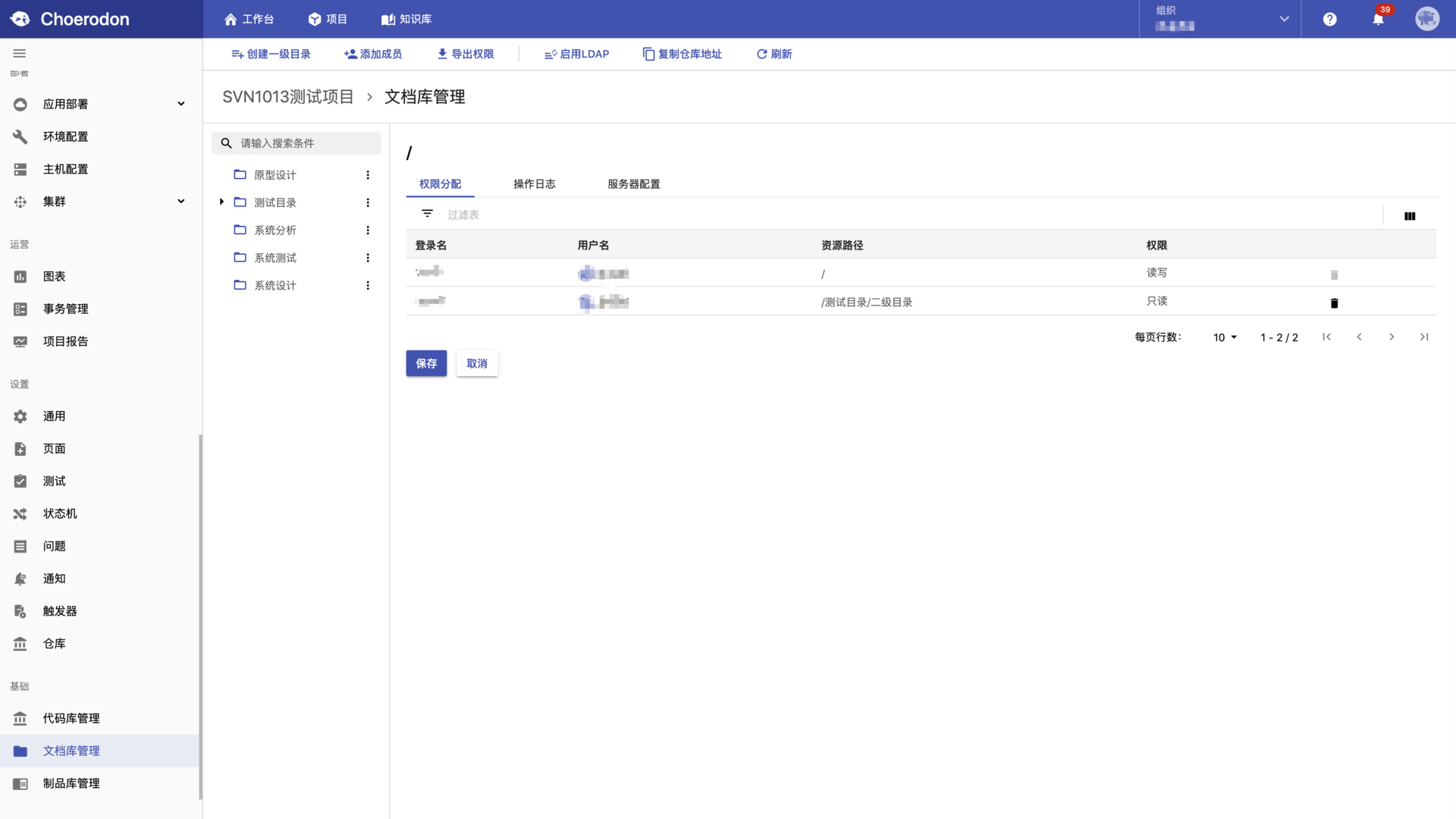Change rows per page dropdown

click(1225, 337)
